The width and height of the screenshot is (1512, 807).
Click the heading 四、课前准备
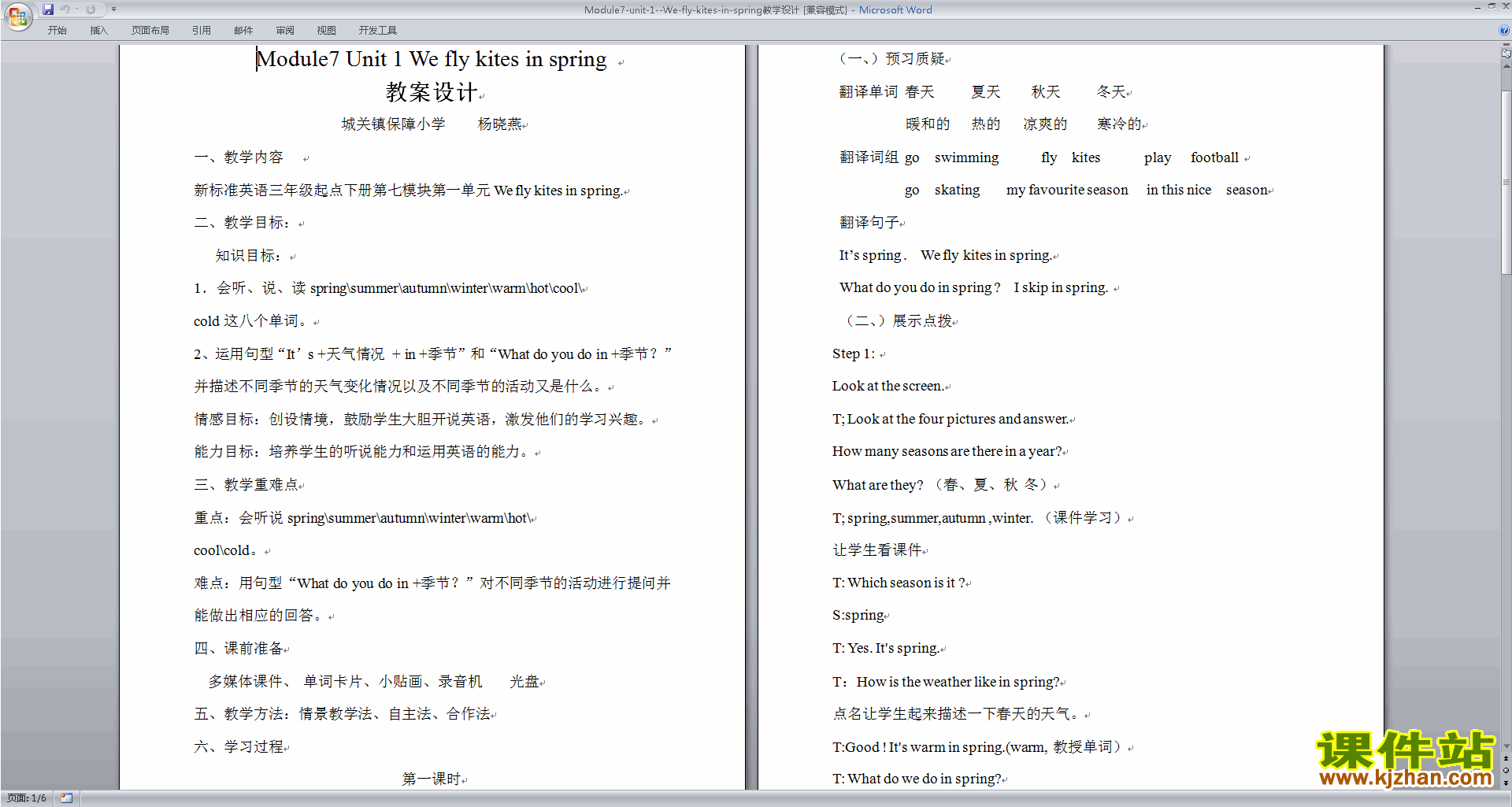(x=239, y=649)
